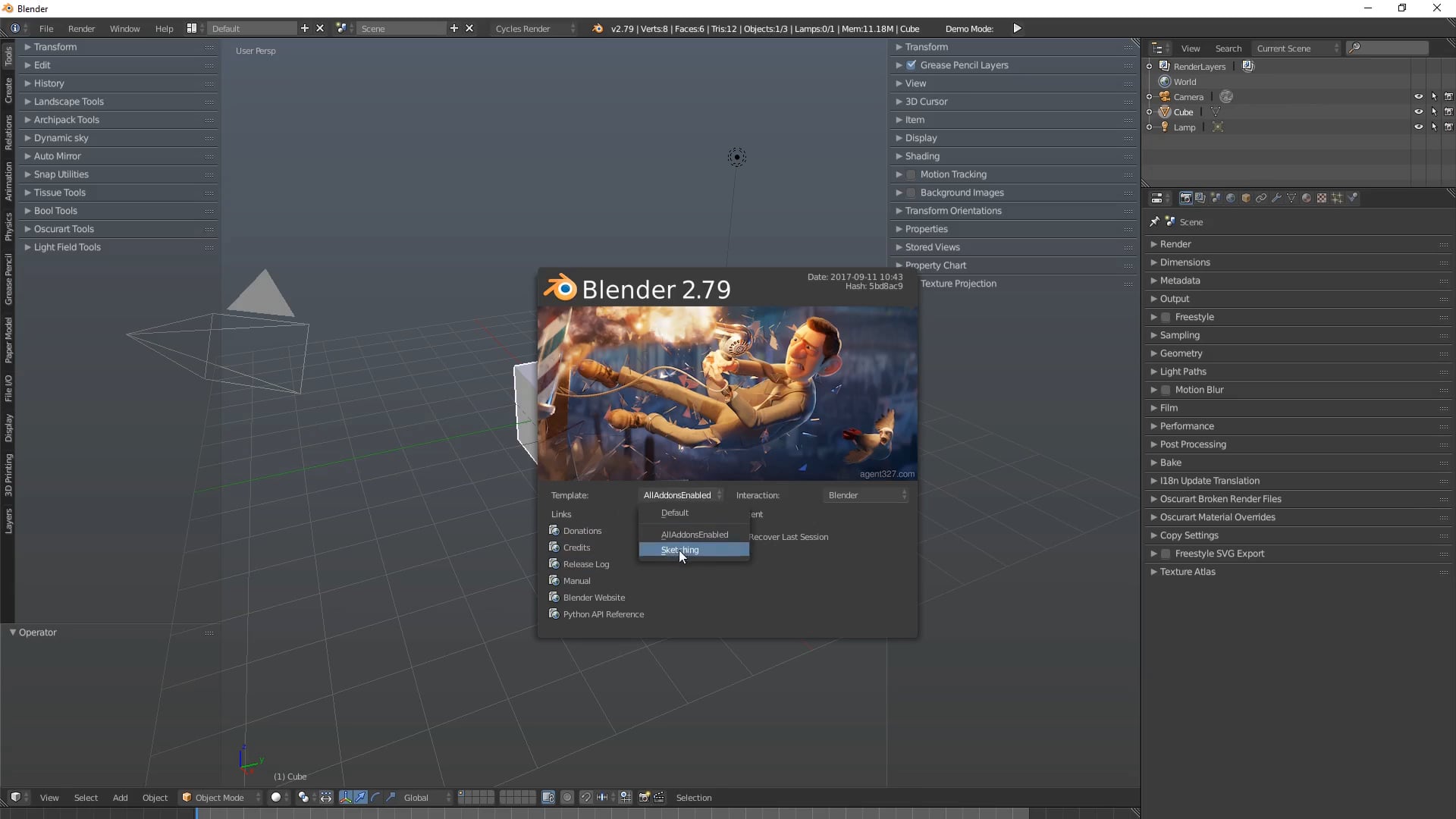This screenshot has height=819, width=1456.
Task: Select the rotate manipulator arc icon
Action: (375, 797)
